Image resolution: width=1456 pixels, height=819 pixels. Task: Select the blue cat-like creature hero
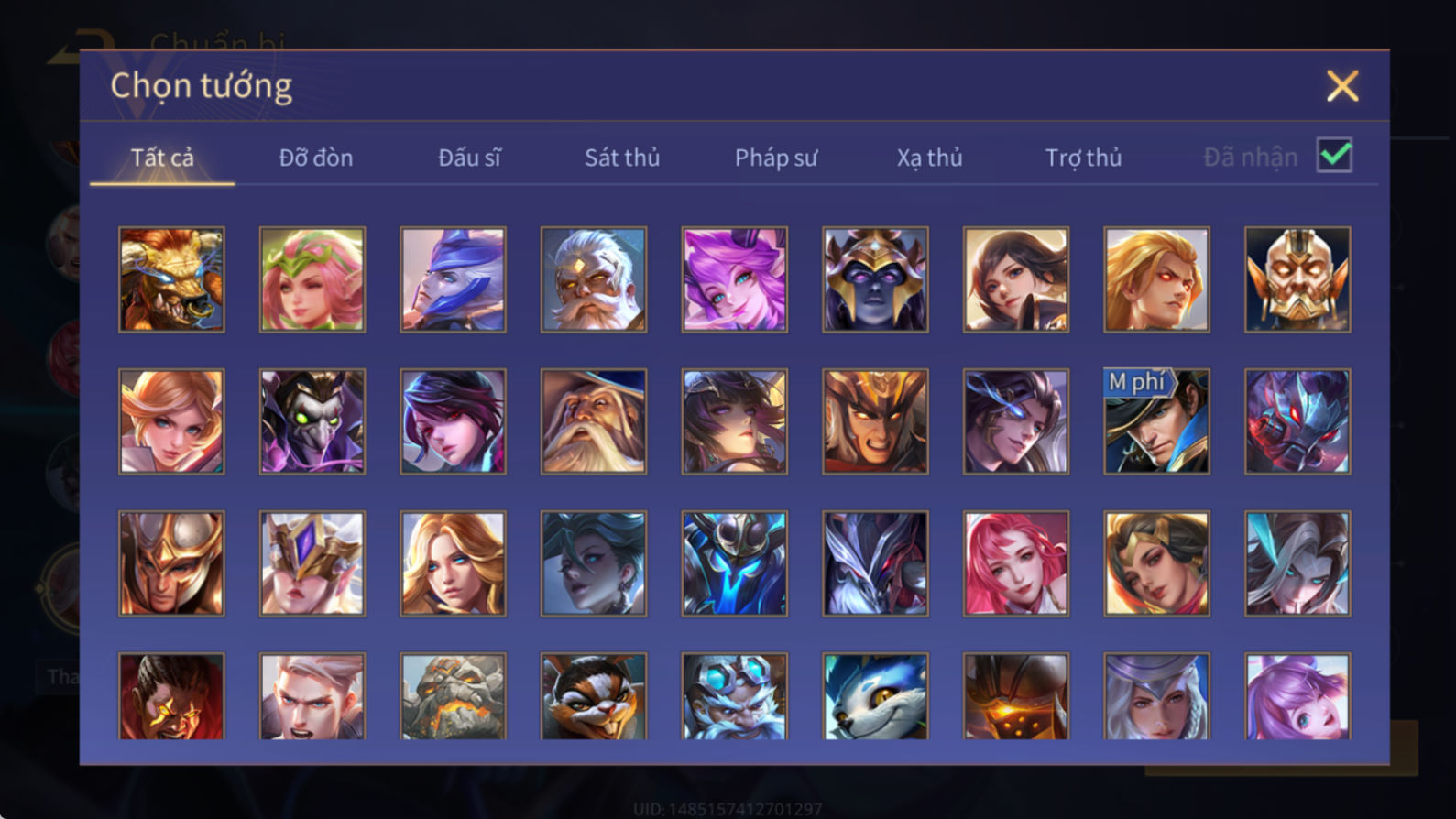(875, 696)
